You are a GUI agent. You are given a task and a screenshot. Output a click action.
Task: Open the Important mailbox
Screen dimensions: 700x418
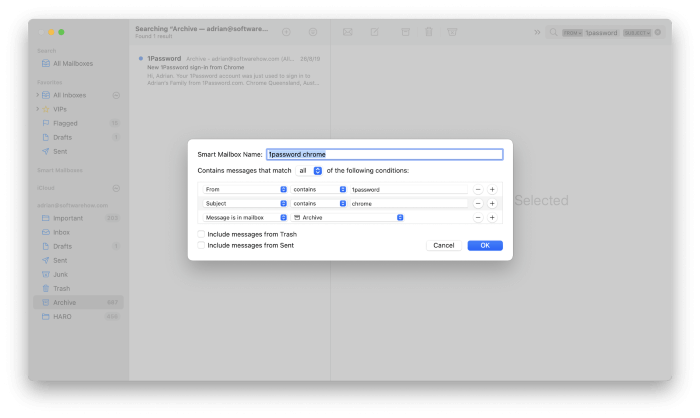78,218
